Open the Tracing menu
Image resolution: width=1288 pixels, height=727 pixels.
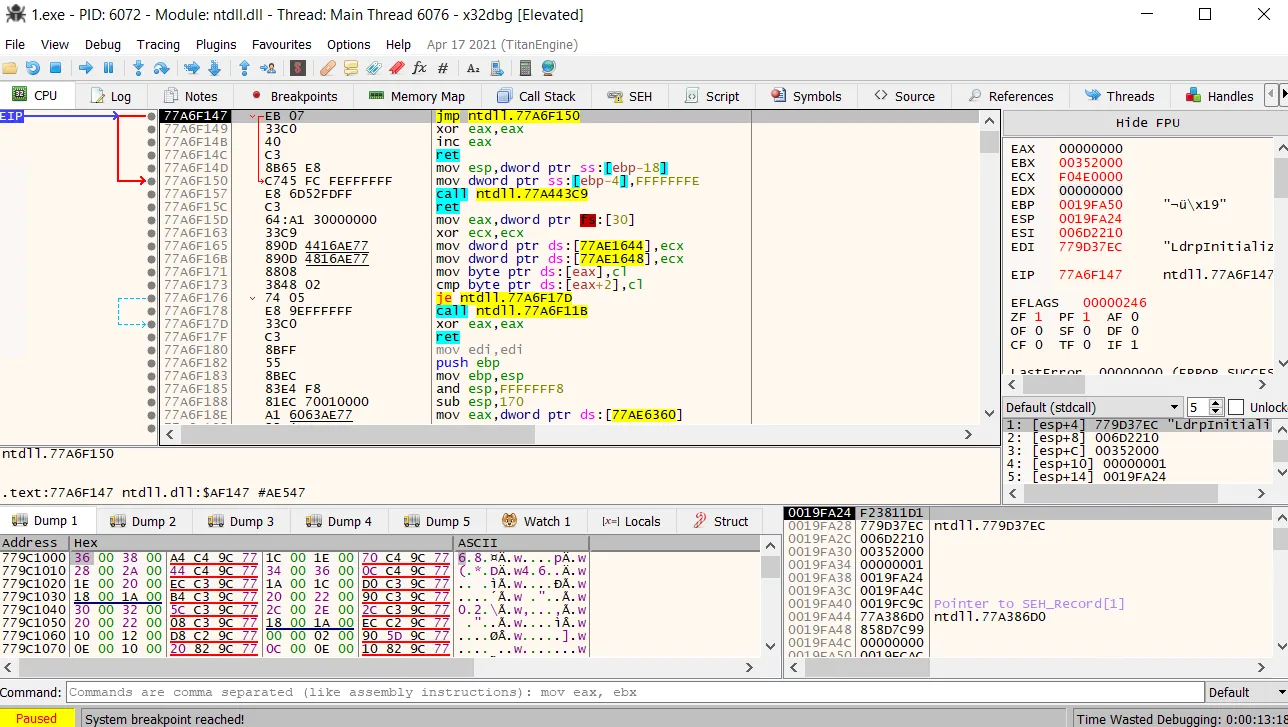tap(158, 44)
